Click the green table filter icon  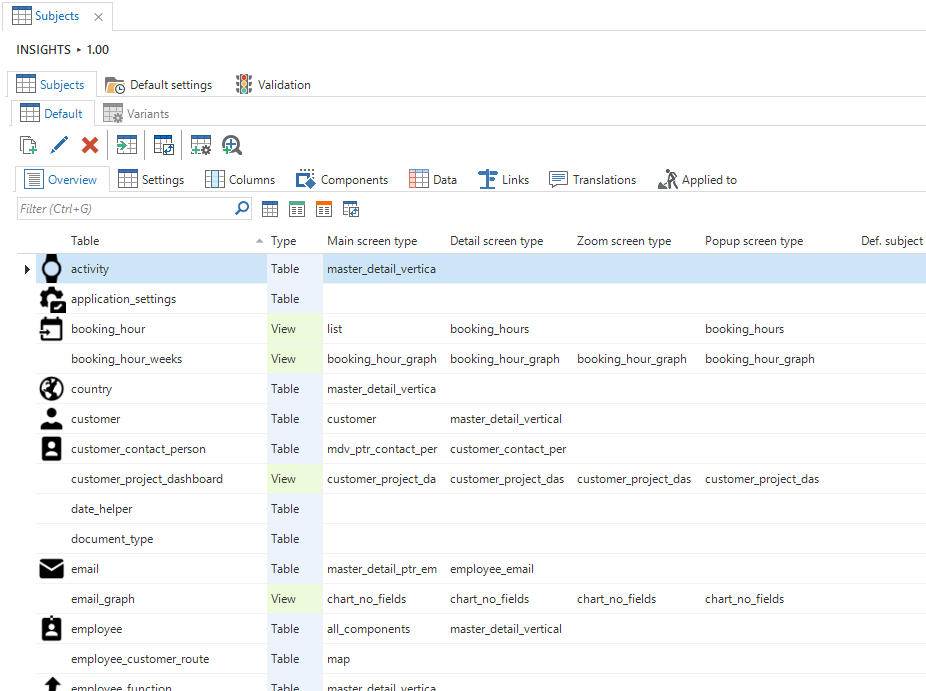(297, 209)
